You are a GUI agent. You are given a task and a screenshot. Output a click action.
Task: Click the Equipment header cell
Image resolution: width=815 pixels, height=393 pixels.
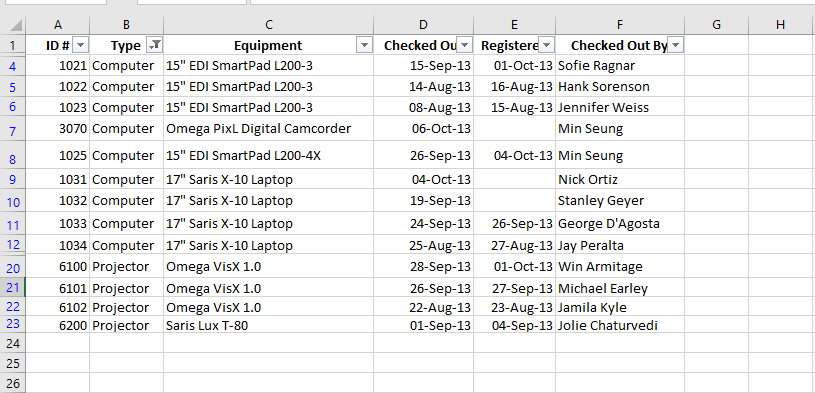[268, 45]
